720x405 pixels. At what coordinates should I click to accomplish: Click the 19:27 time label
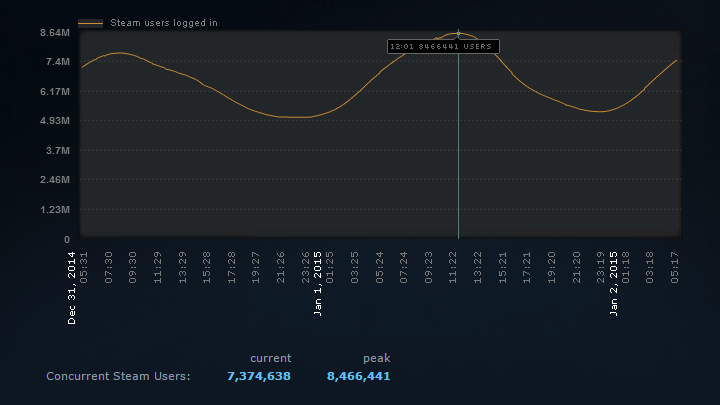coord(256,267)
